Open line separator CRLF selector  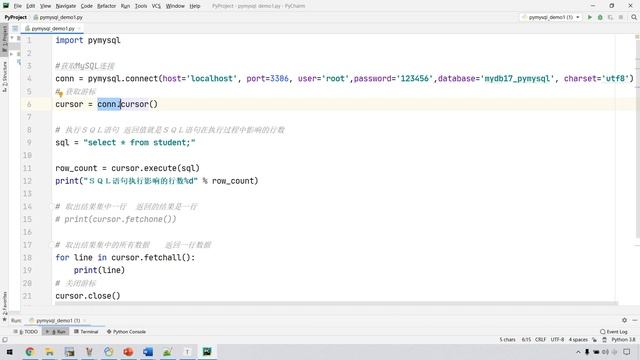tap(540, 340)
